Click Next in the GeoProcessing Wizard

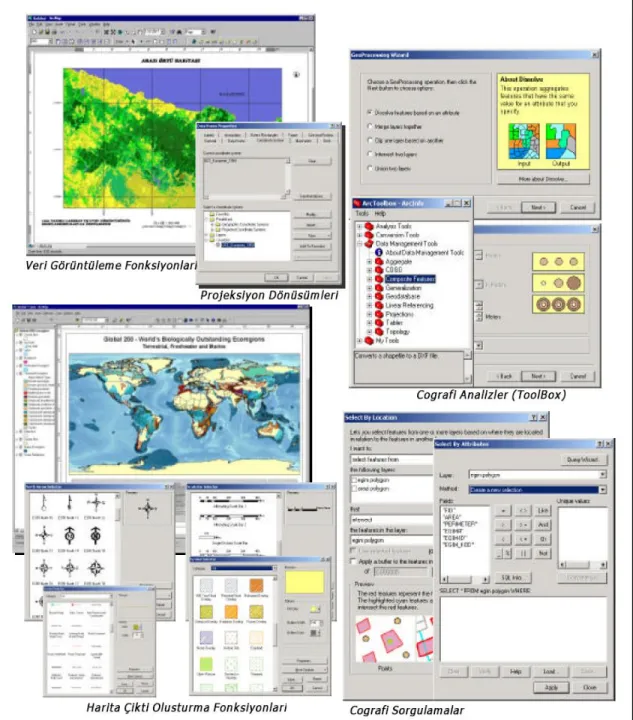pos(538,208)
